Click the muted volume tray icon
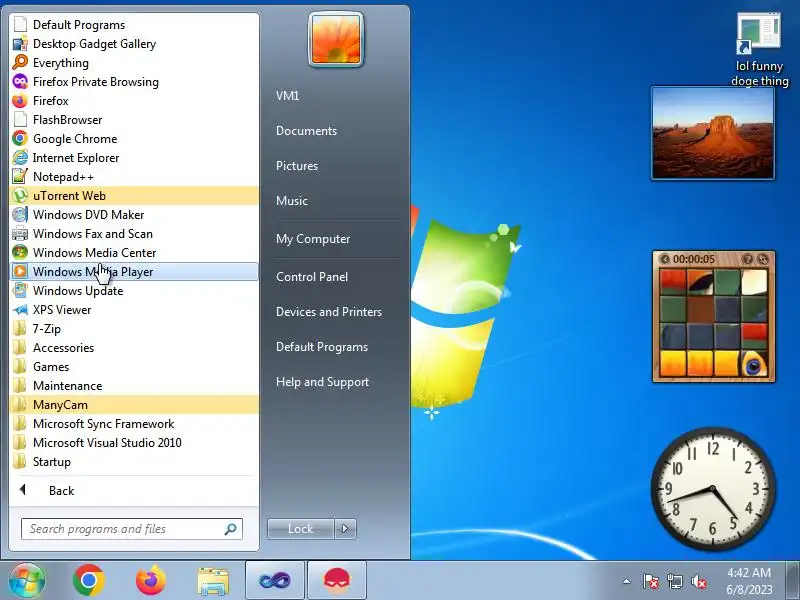 point(698,581)
